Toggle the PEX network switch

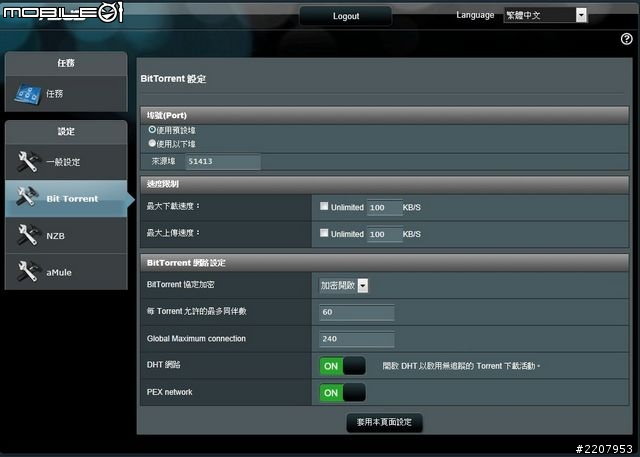pyautogui.click(x=342, y=393)
